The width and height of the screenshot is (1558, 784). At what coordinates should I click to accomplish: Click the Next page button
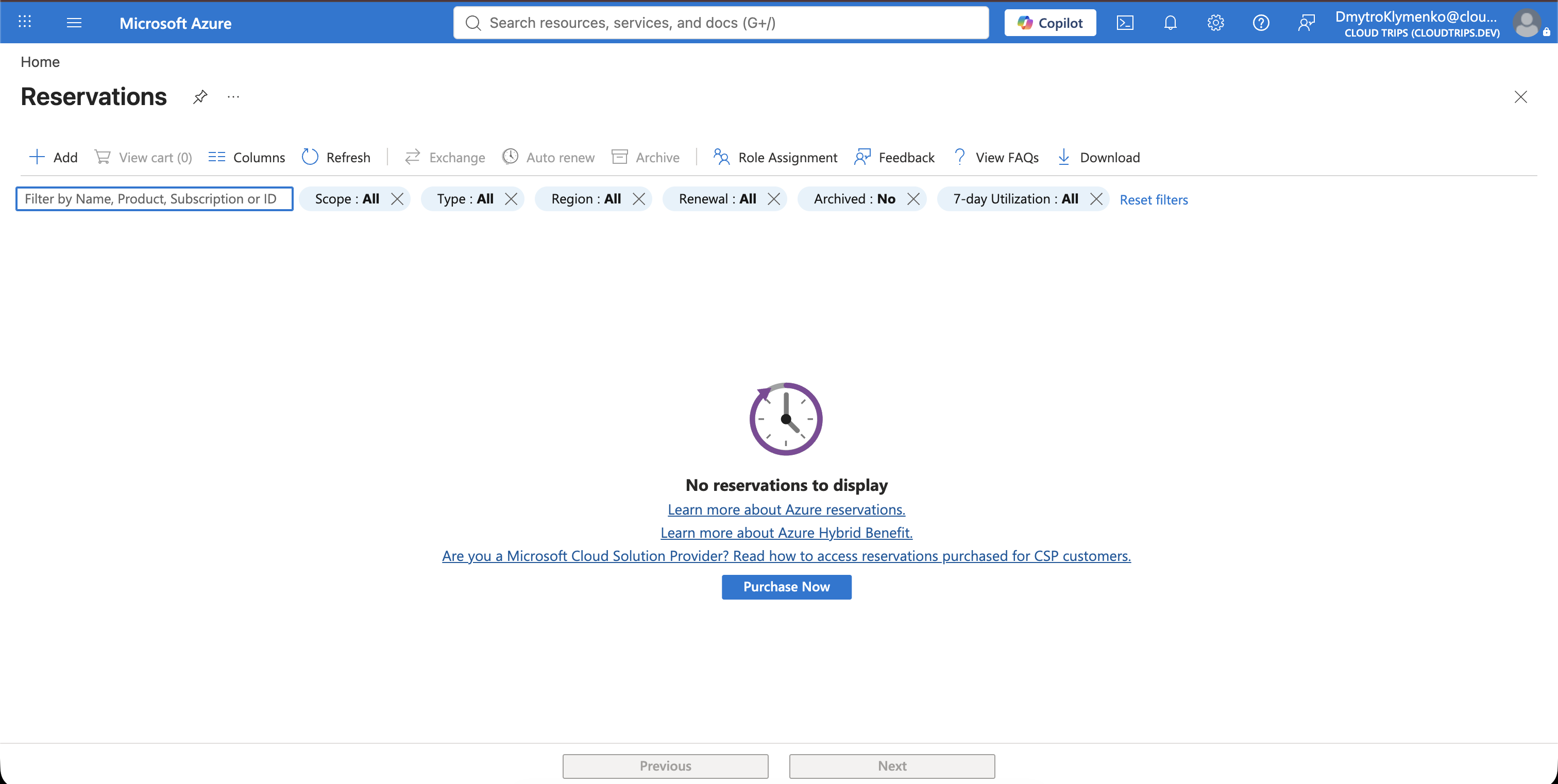892,766
